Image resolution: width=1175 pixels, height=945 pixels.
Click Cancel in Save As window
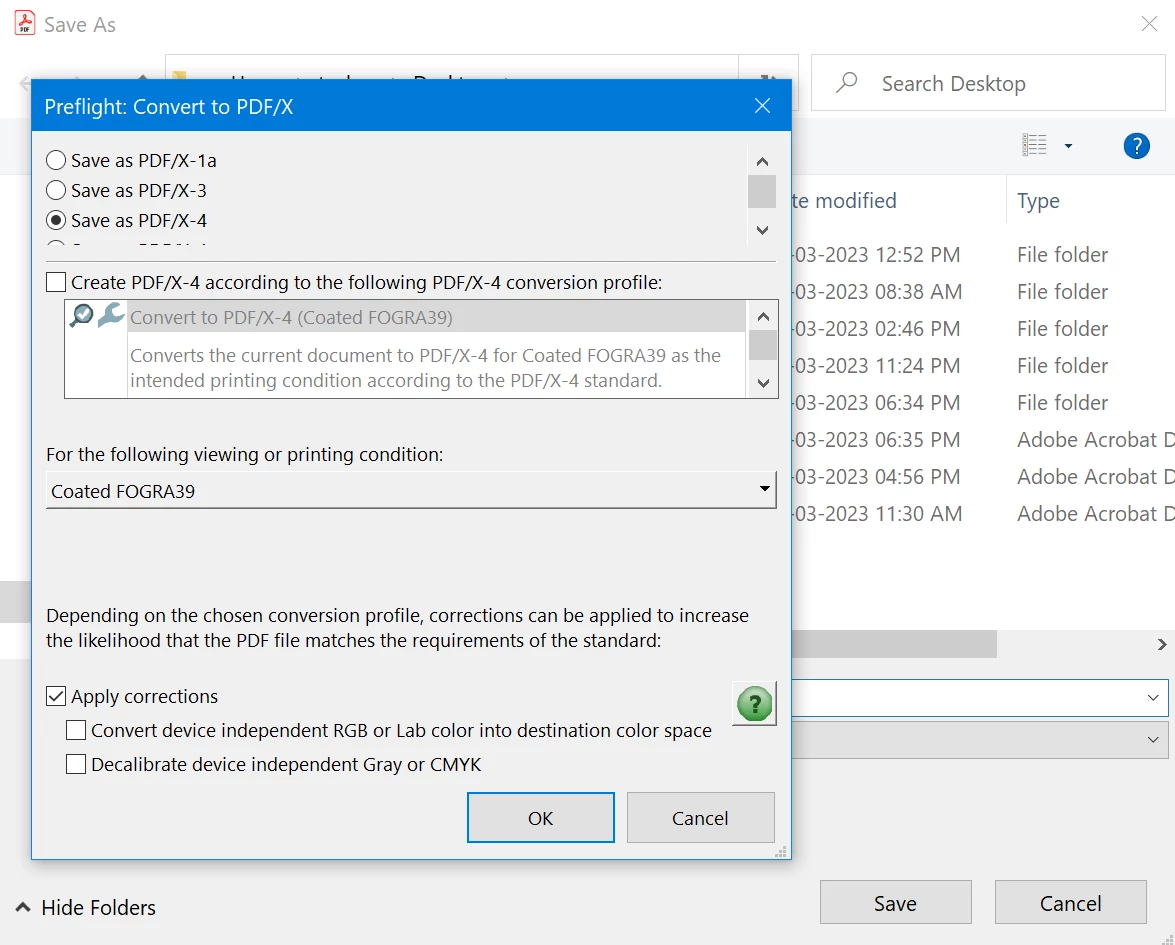(x=1070, y=903)
